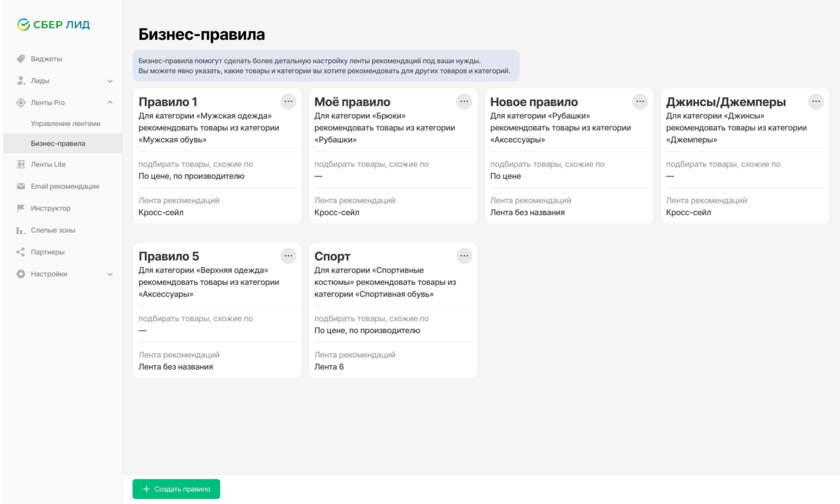Click the Инструктор flag icon
This screenshot has height=504, width=840.
tap(21, 208)
